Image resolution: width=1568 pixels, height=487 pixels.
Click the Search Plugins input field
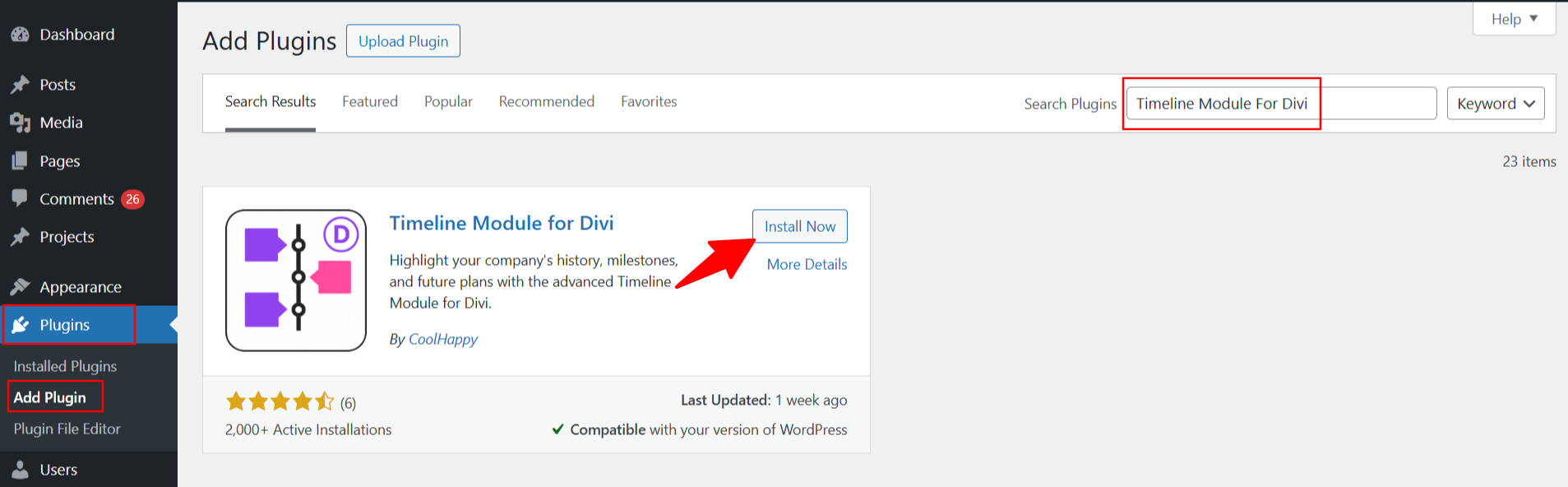[x=1279, y=104]
